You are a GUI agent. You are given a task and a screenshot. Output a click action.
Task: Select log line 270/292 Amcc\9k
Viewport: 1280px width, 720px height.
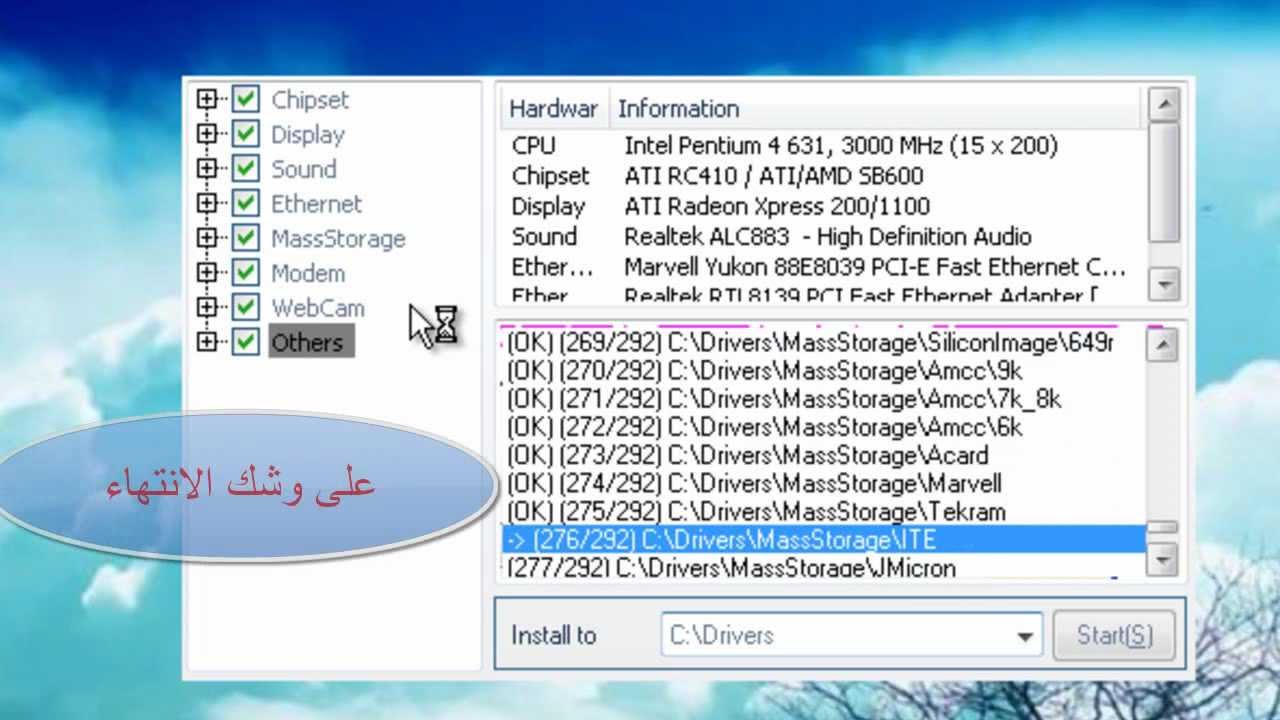[823, 371]
